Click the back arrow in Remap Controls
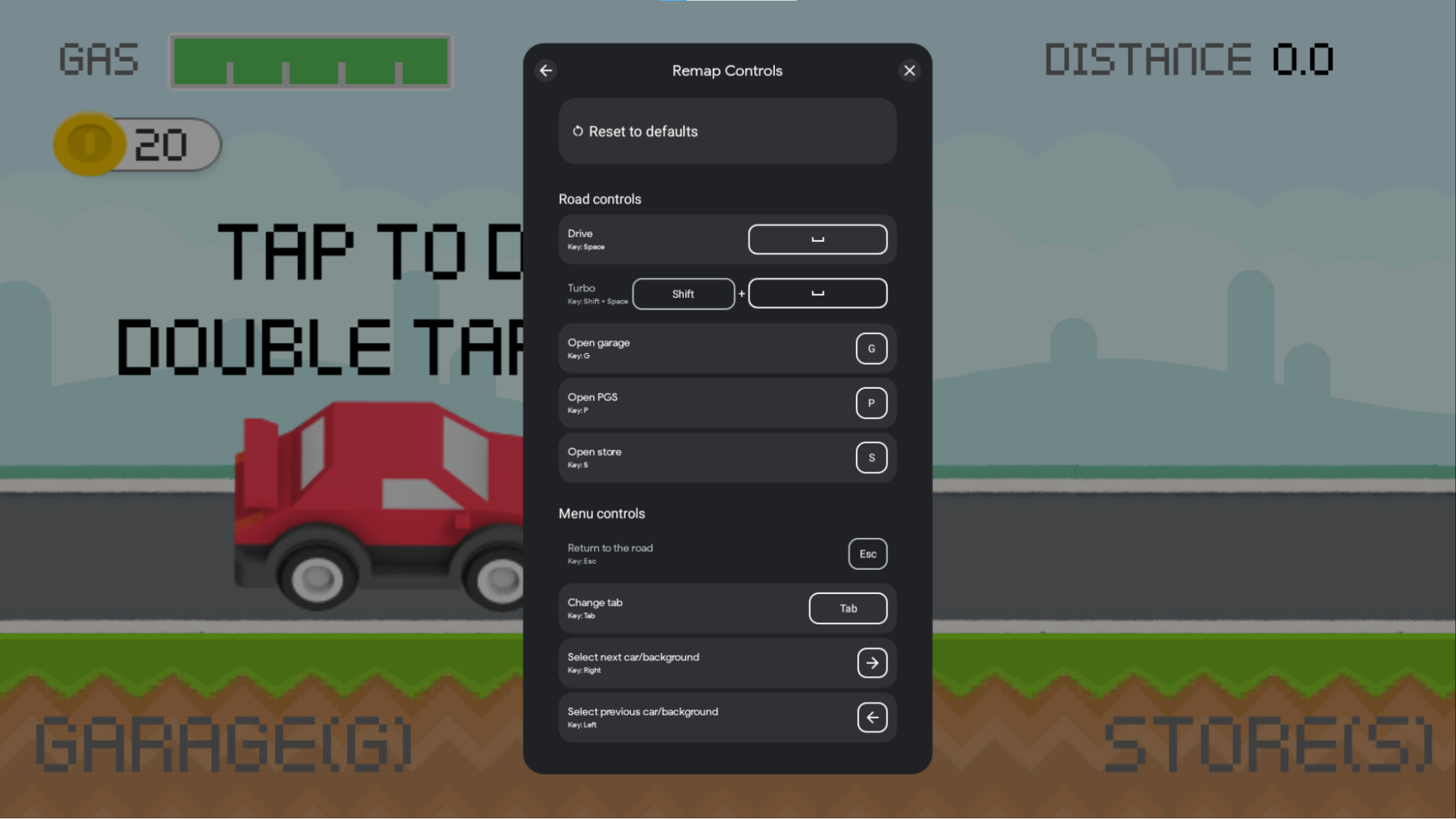The height and width of the screenshot is (819, 1456). point(546,70)
